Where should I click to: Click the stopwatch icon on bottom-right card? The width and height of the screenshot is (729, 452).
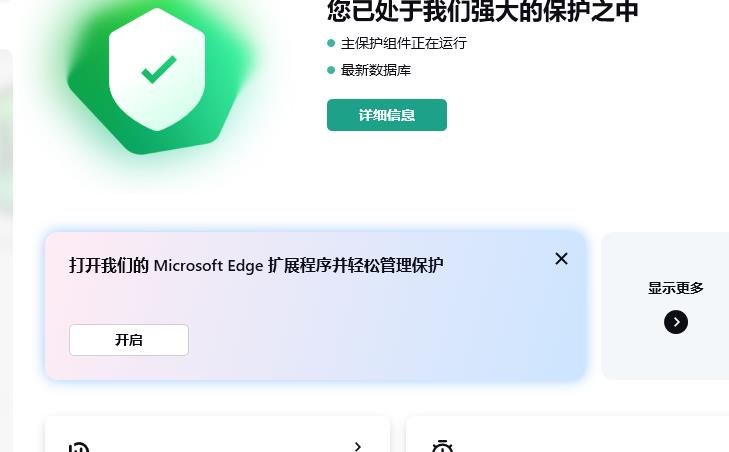pyautogui.click(x=442, y=446)
